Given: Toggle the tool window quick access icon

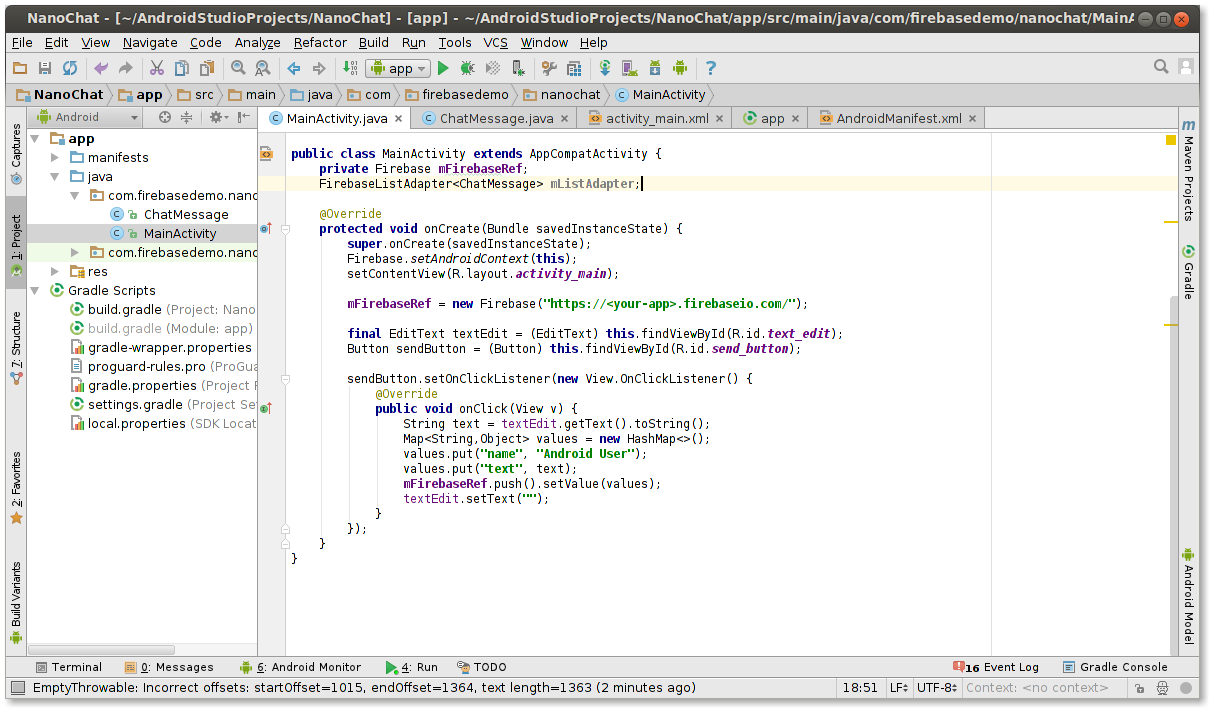Looking at the screenshot, I should [17, 688].
